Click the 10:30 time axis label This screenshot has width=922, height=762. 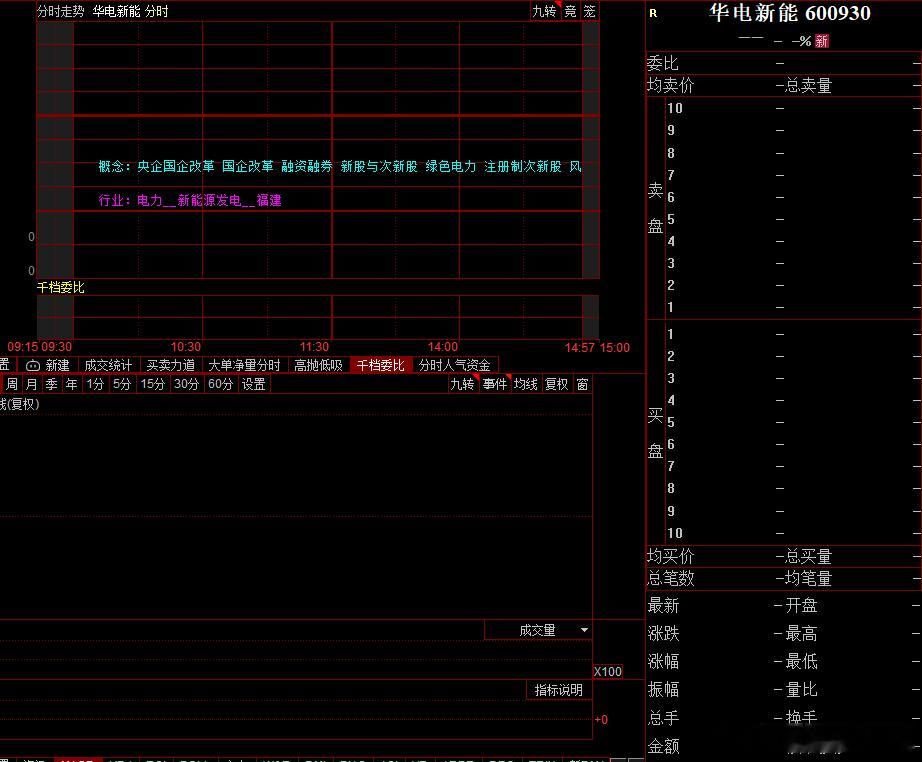click(186, 347)
